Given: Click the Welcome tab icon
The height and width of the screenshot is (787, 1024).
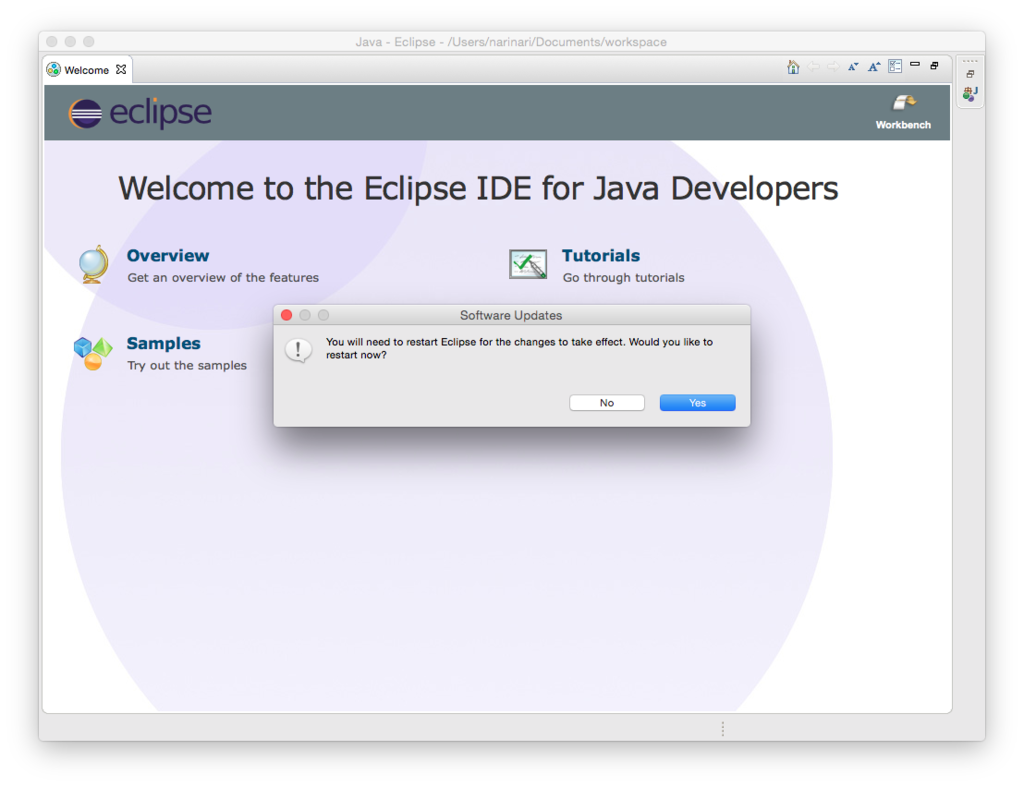Looking at the screenshot, I should (54, 69).
